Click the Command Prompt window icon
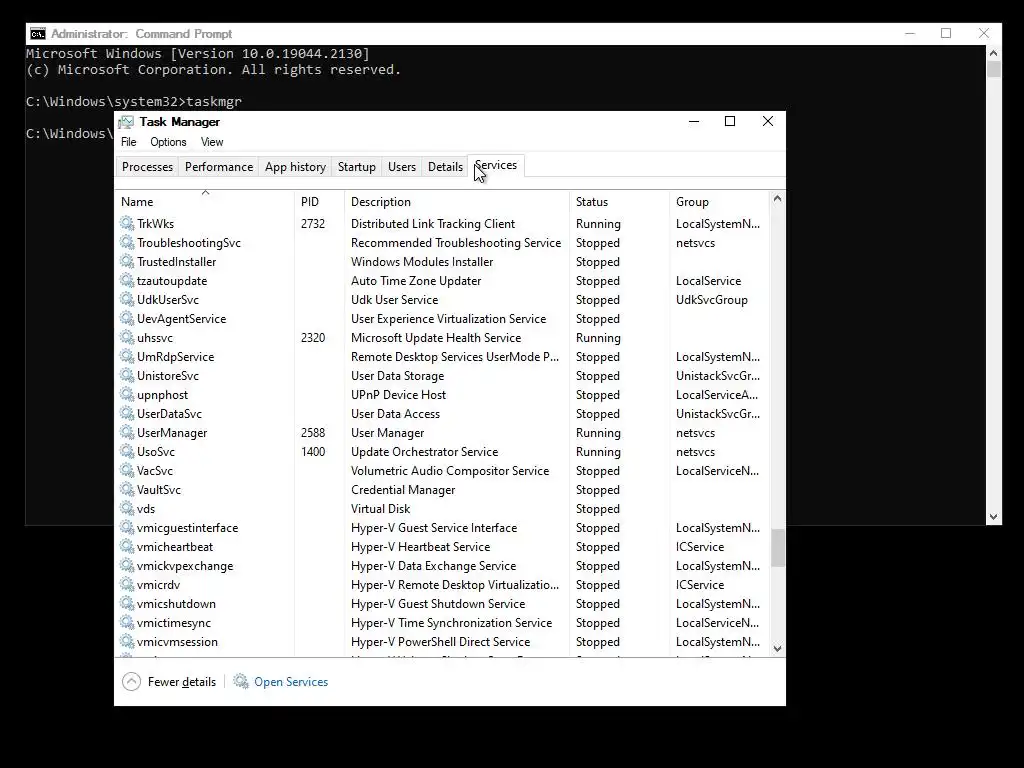1024x768 pixels. [x=38, y=34]
